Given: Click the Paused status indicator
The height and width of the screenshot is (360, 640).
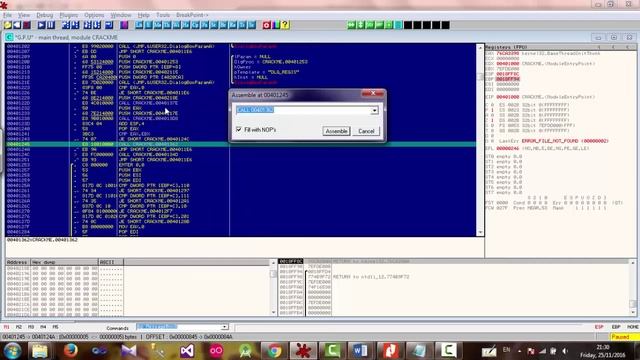Looking at the screenshot, I should [x=624, y=337].
